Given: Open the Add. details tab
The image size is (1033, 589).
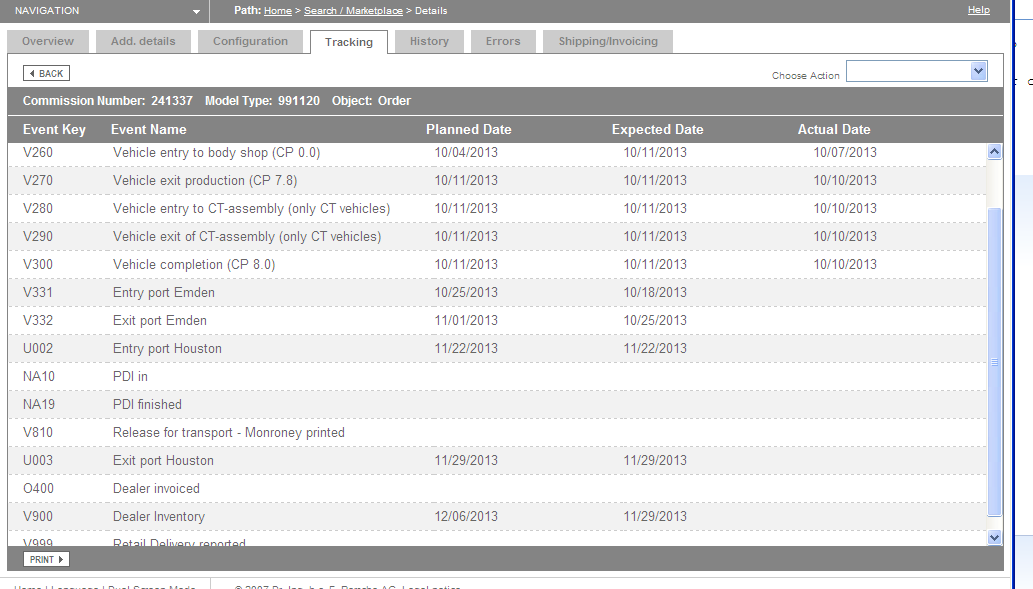Looking at the screenshot, I should click(x=143, y=41).
